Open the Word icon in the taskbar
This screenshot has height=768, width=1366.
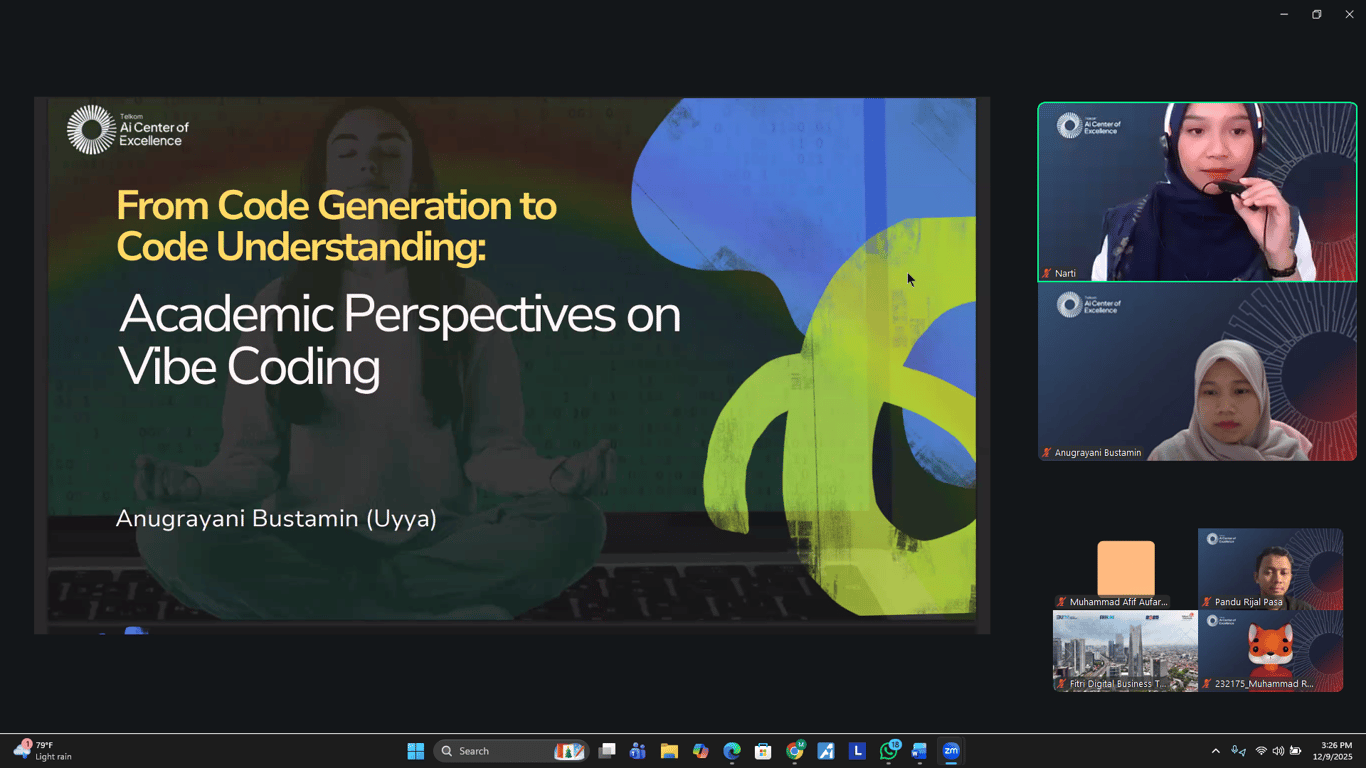920,751
